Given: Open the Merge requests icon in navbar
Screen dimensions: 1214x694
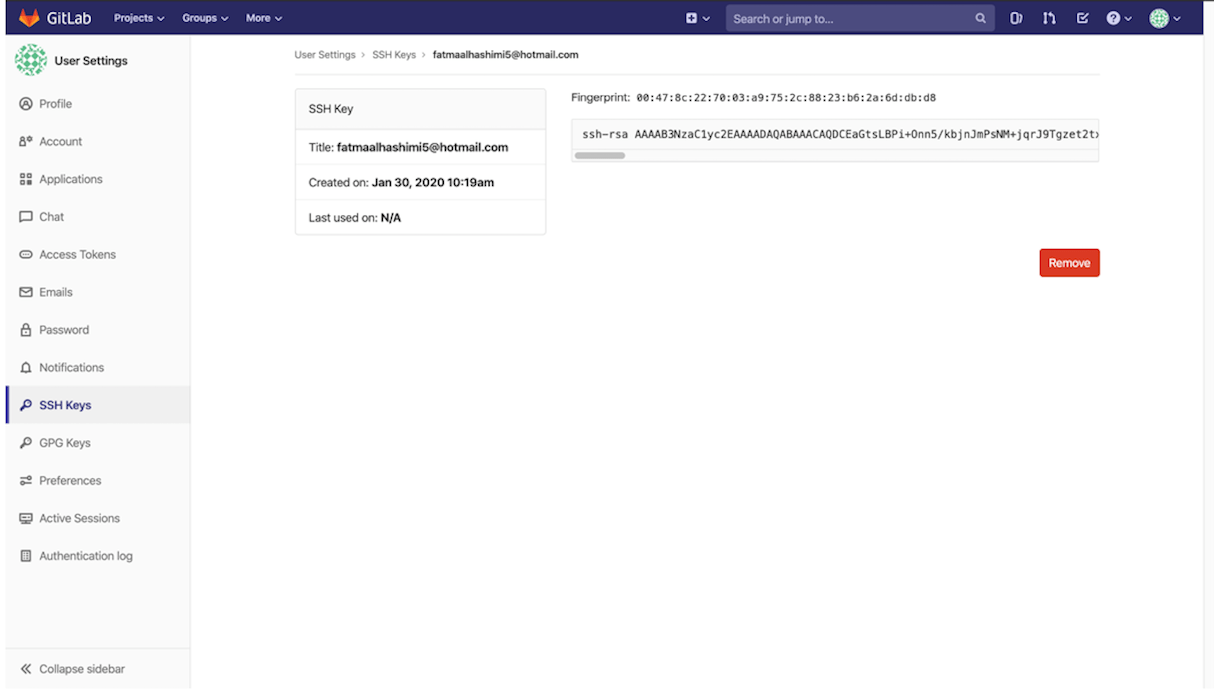Looking at the screenshot, I should [x=1049, y=18].
